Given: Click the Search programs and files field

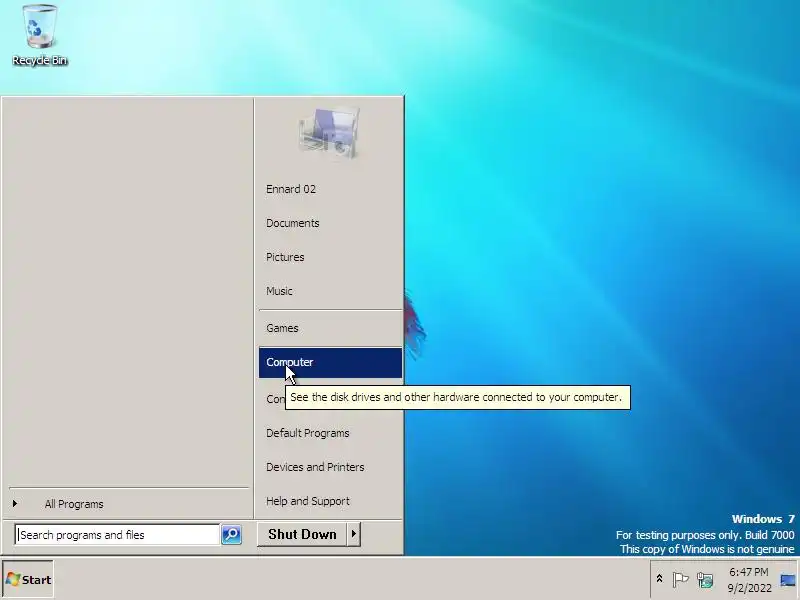Looking at the screenshot, I should pyautogui.click(x=117, y=535).
